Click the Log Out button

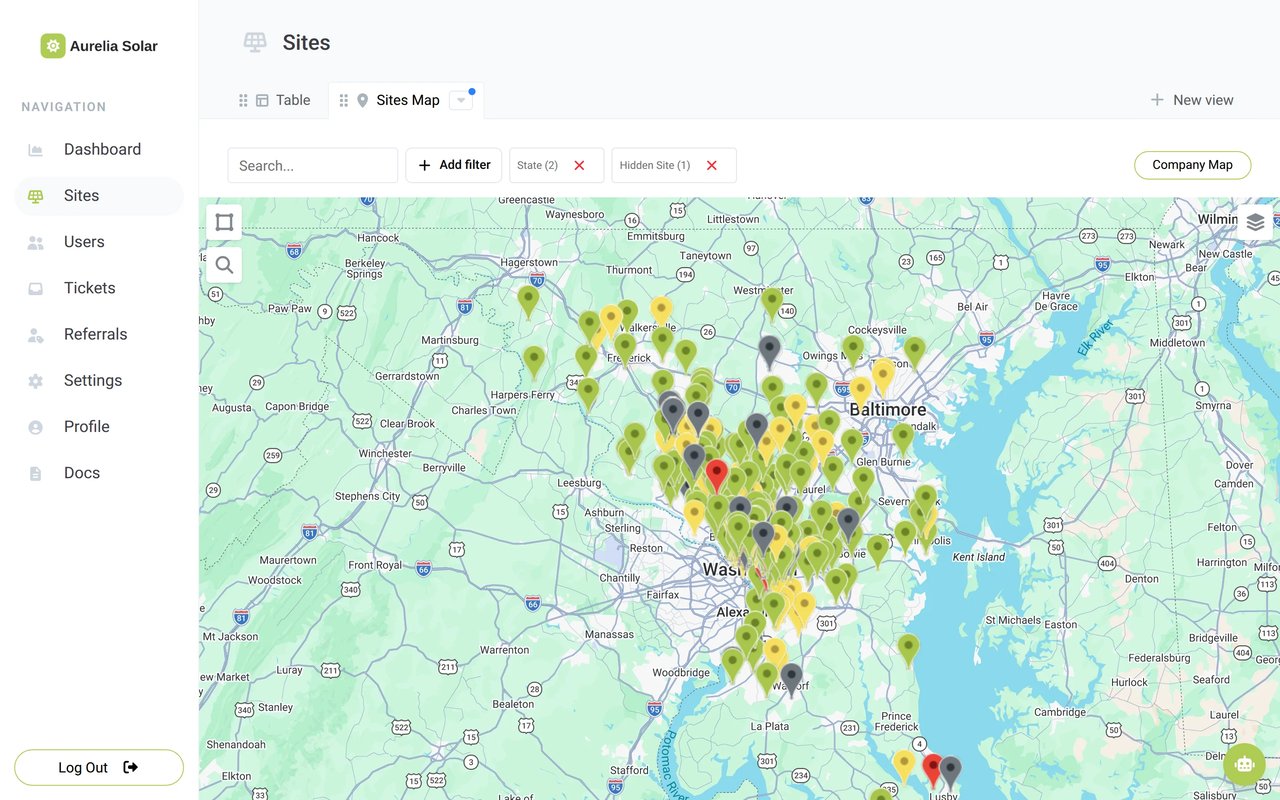[99, 767]
